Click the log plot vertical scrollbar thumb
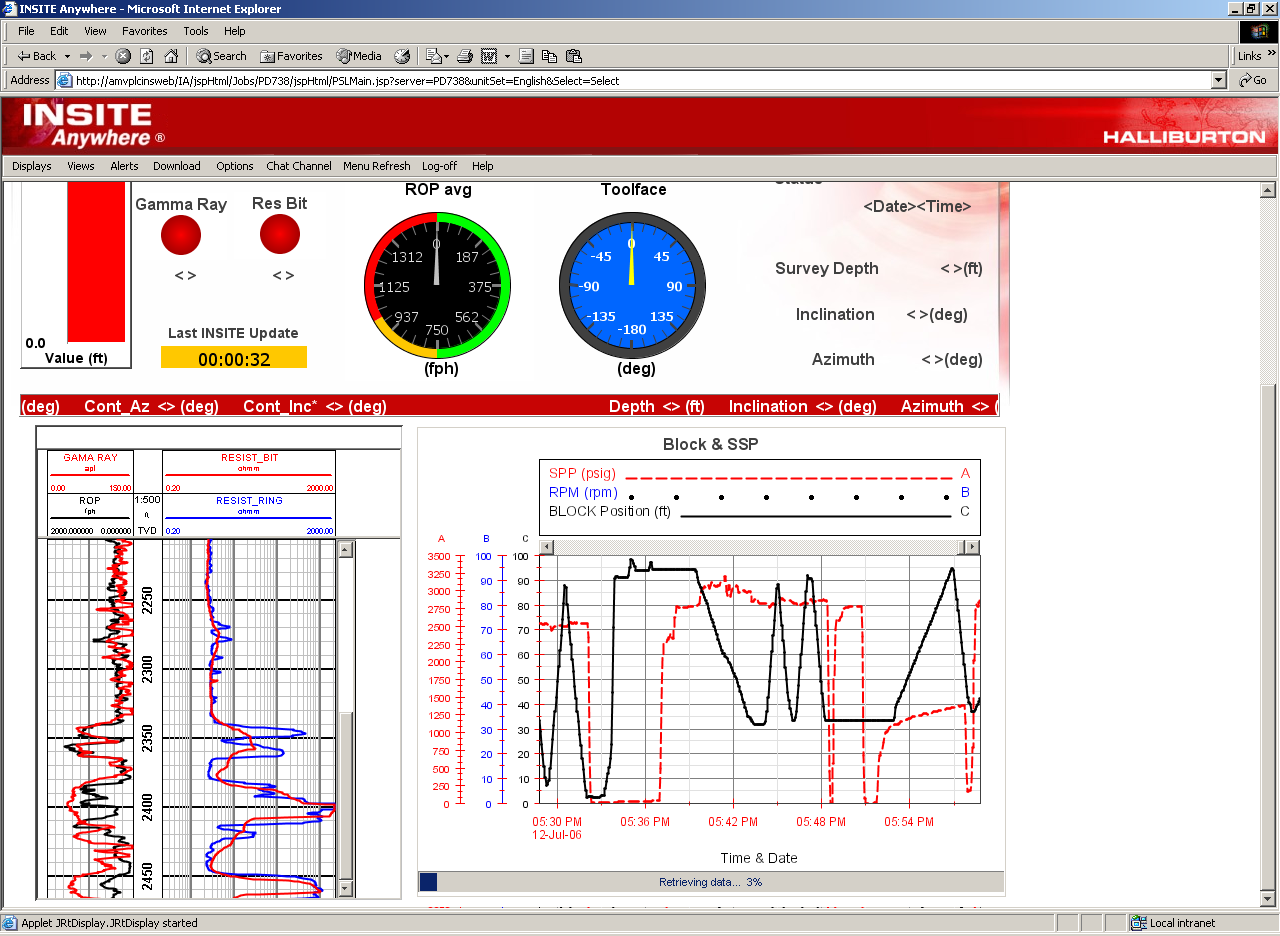The width and height of the screenshot is (1280, 936). 346,796
